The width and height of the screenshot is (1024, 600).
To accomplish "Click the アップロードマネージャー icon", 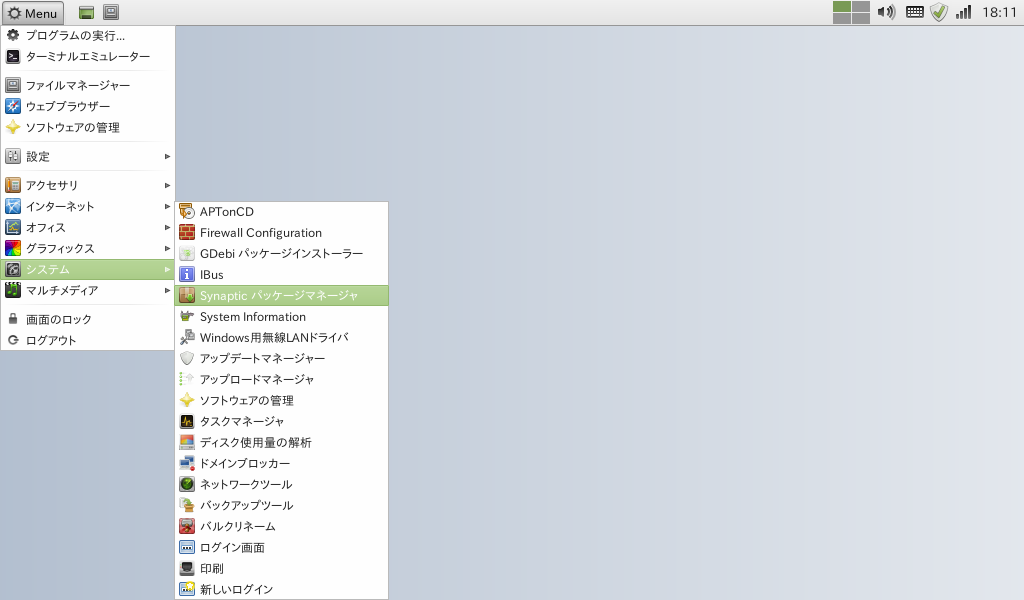I will click(187, 379).
